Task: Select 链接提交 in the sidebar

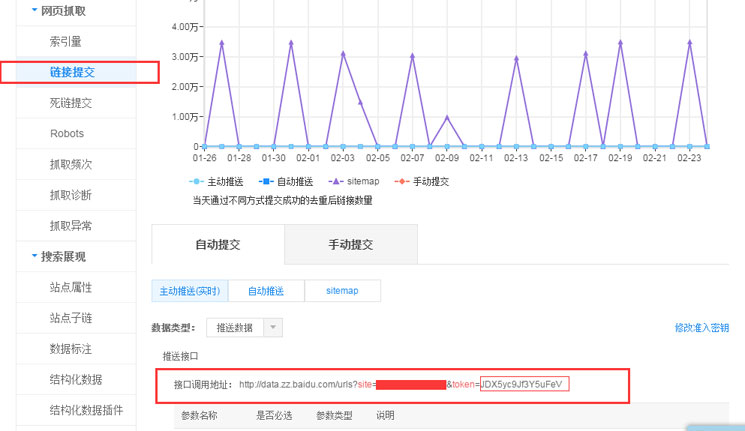Action: (71, 72)
